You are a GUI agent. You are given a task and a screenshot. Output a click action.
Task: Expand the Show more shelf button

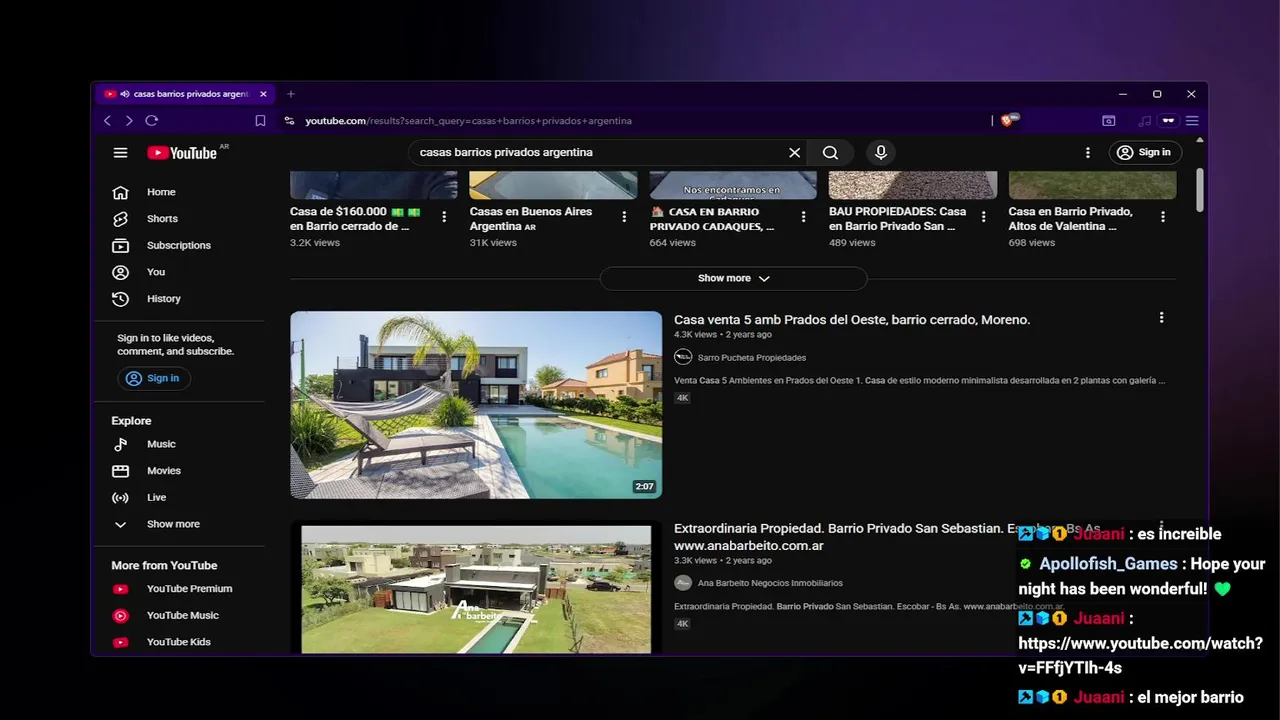[733, 278]
